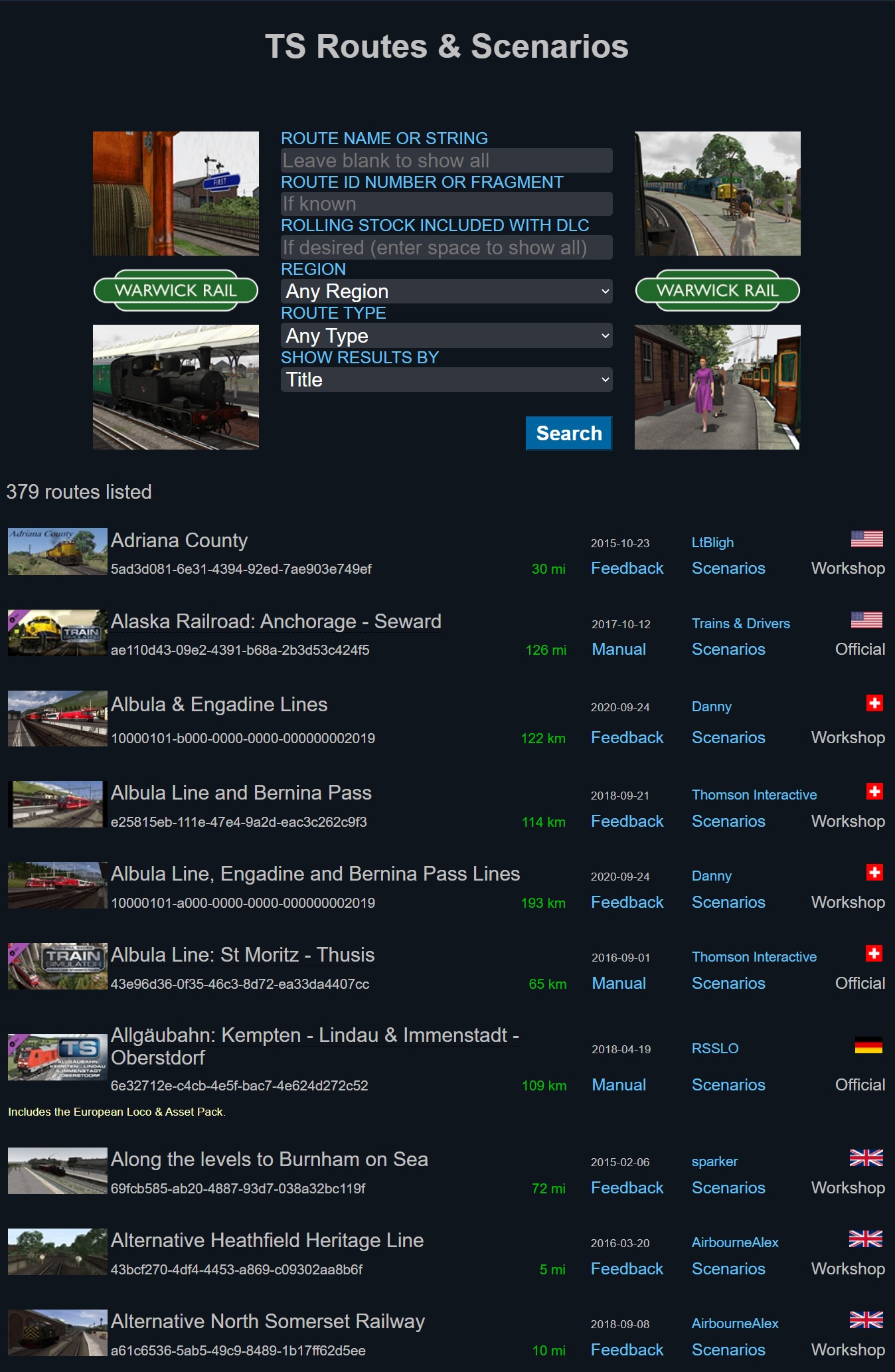Click the German flag for Allgäubahn route
The image size is (895, 1372).
tap(868, 1045)
